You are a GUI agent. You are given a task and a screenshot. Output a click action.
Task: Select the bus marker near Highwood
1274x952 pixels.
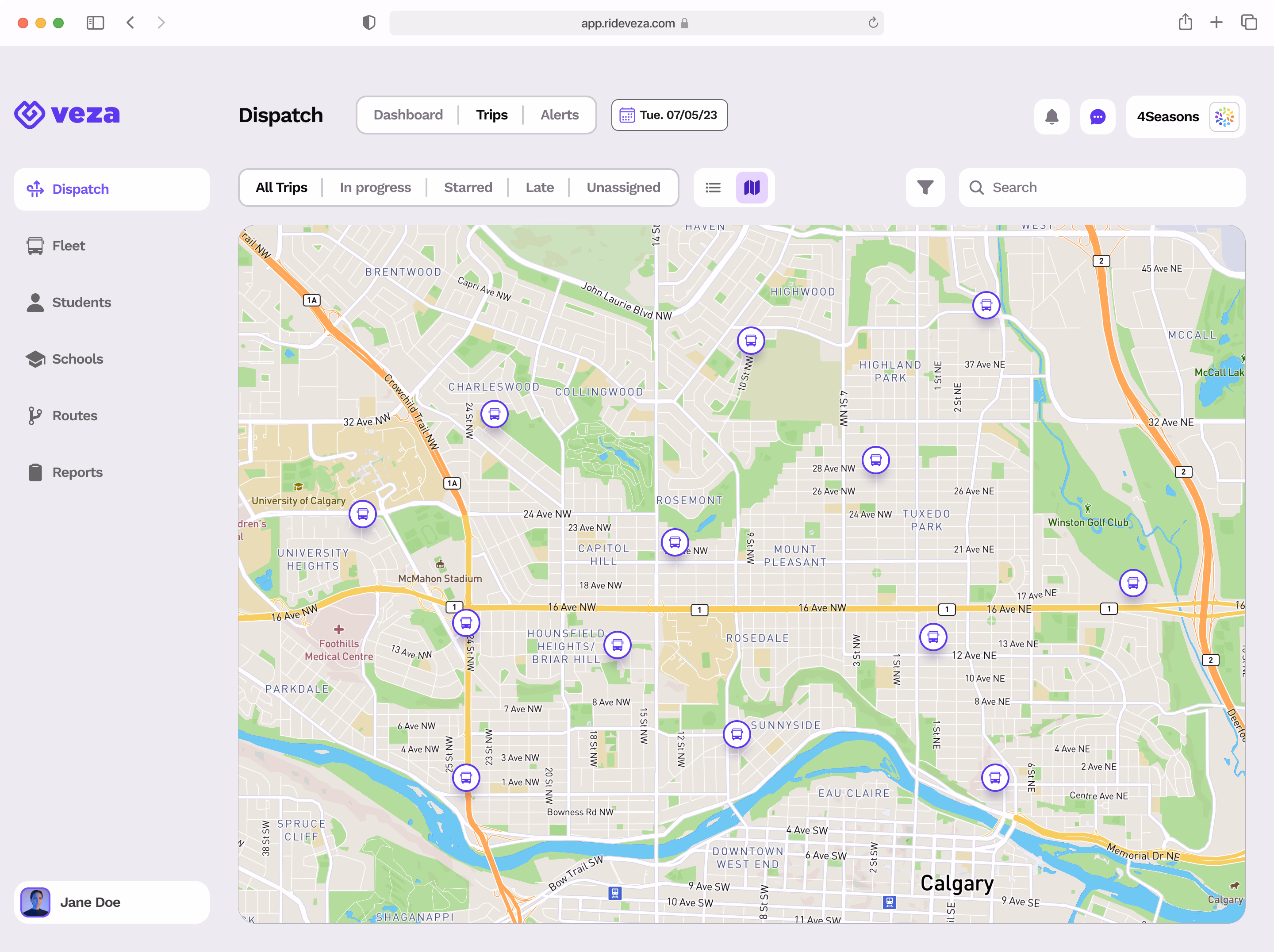click(x=751, y=341)
